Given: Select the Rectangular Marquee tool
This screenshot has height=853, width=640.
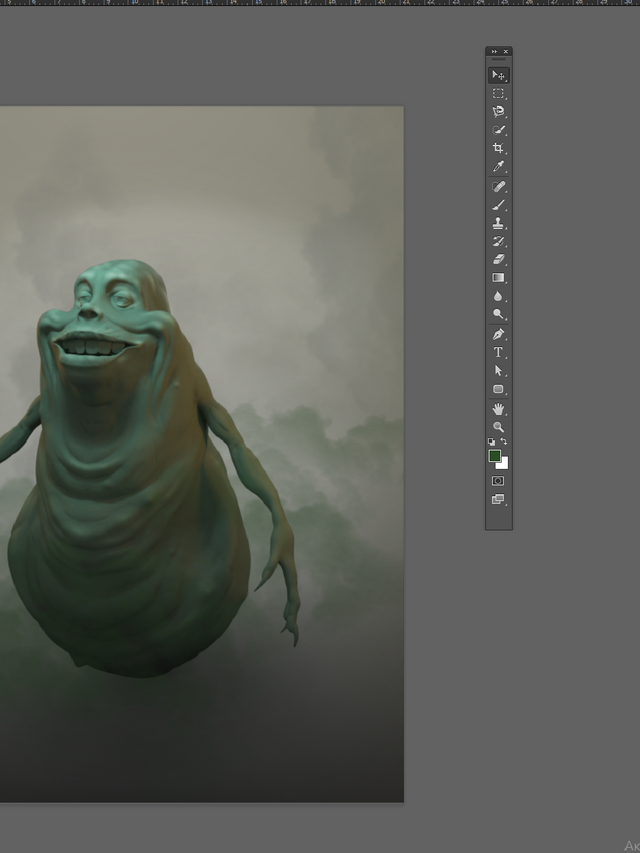Looking at the screenshot, I should click(499, 94).
